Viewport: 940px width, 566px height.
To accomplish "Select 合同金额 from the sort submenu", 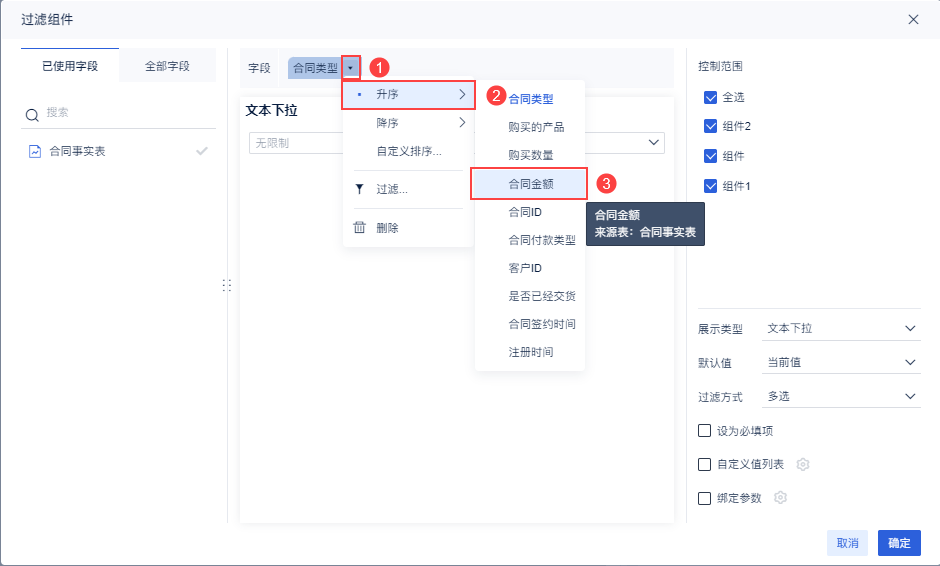I will tap(531, 184).
